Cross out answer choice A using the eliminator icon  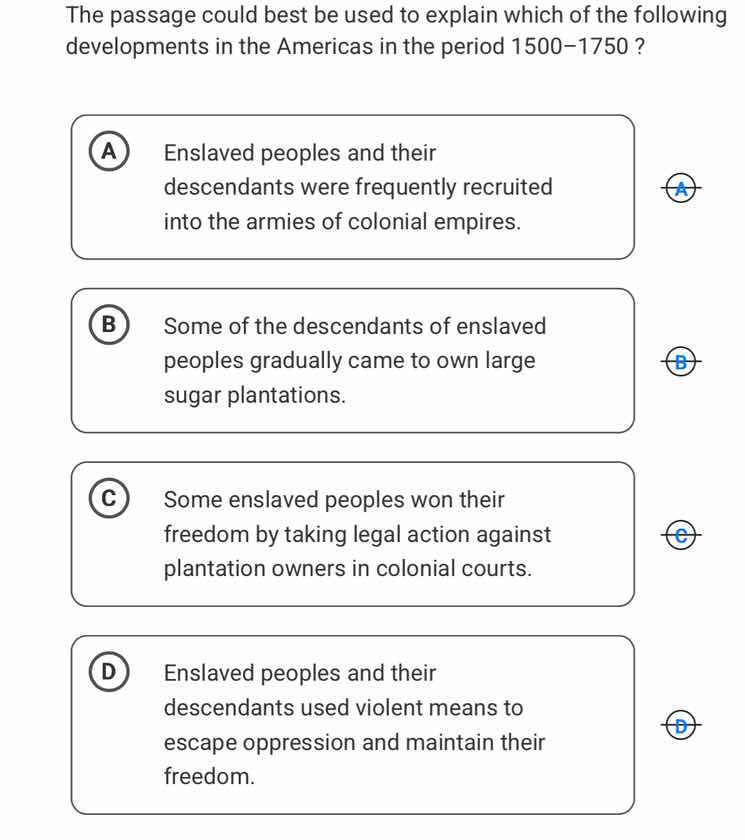coord(679,188)
